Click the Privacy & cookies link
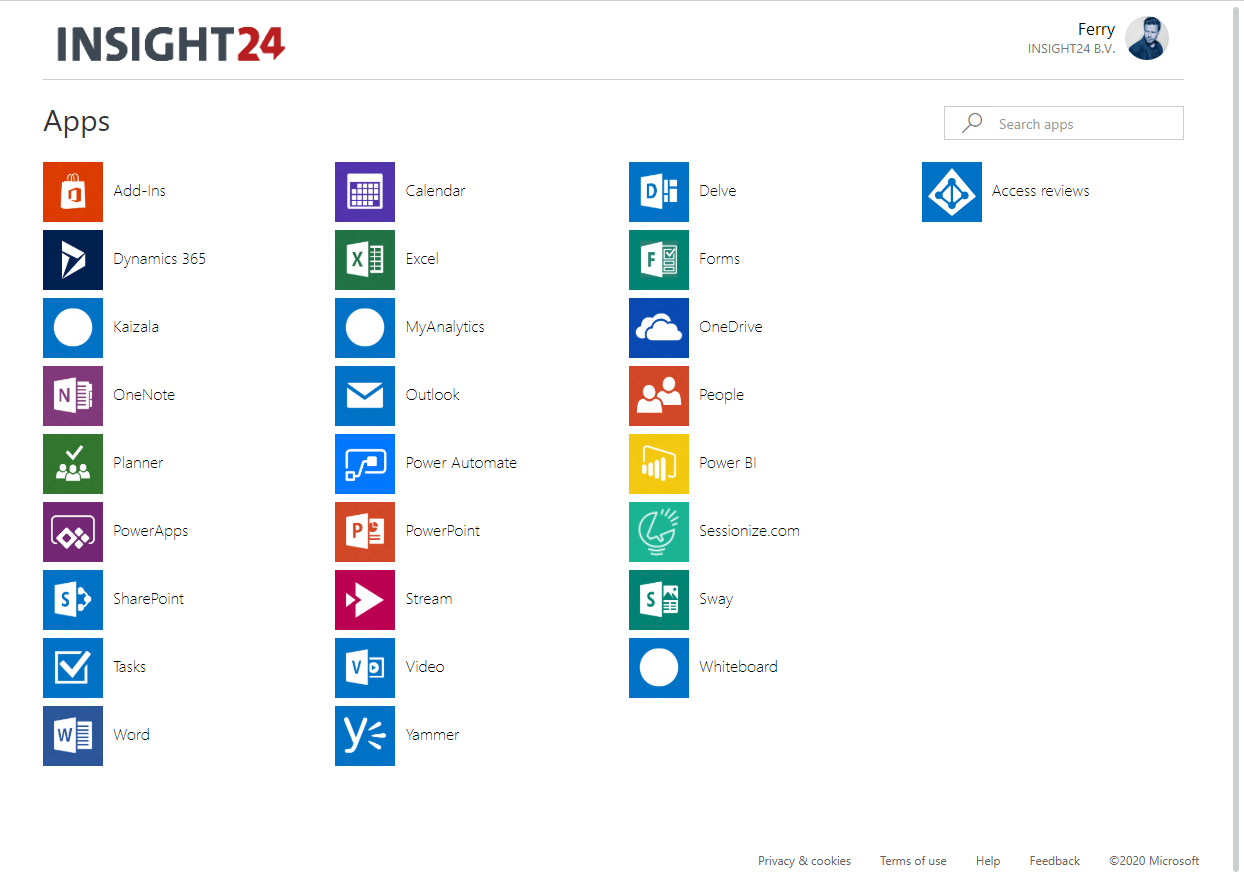 click(804, 861)
